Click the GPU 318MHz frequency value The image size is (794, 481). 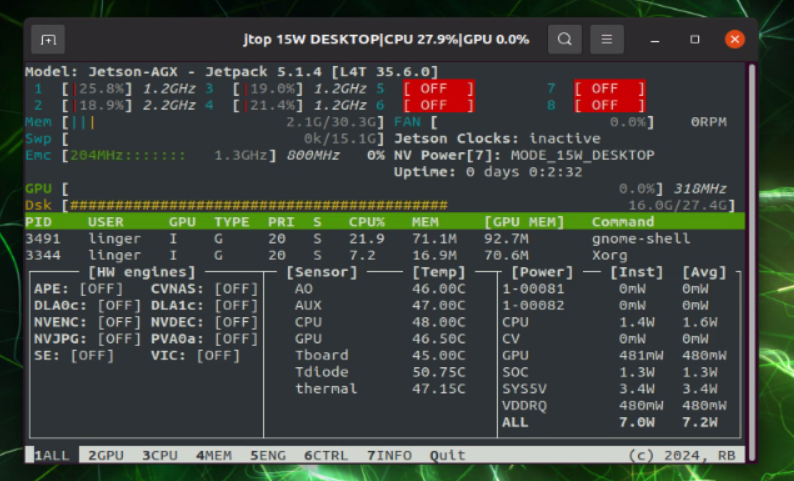699,189
